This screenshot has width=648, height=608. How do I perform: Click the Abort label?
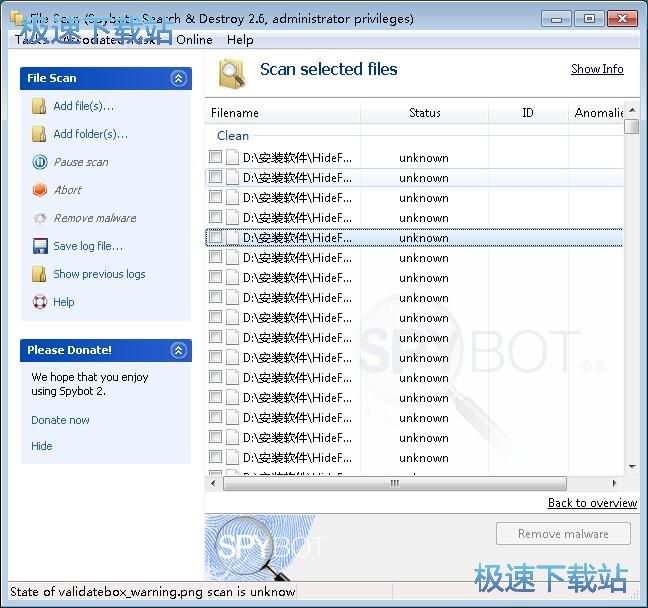[67, 190]
